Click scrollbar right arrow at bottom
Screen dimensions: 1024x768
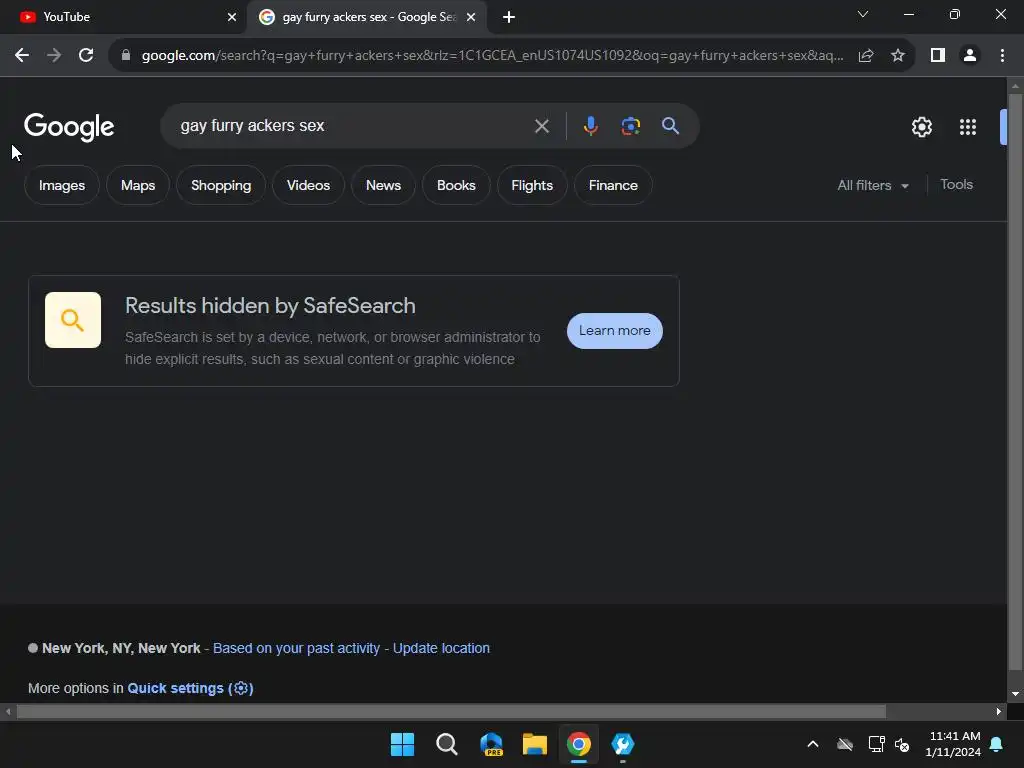999,711
